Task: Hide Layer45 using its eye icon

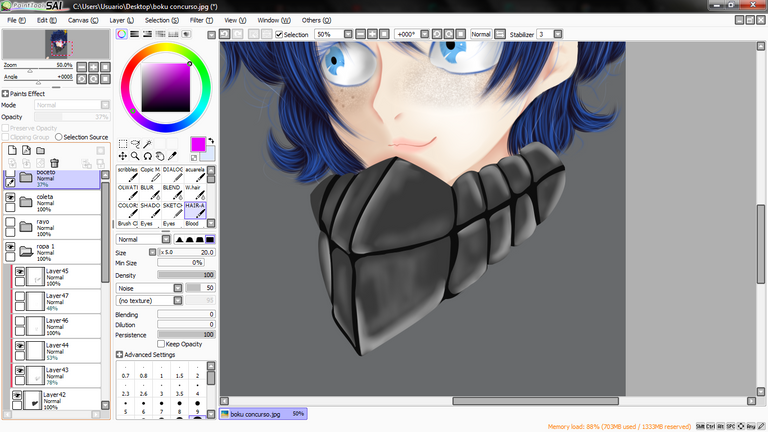Action: 20,271
